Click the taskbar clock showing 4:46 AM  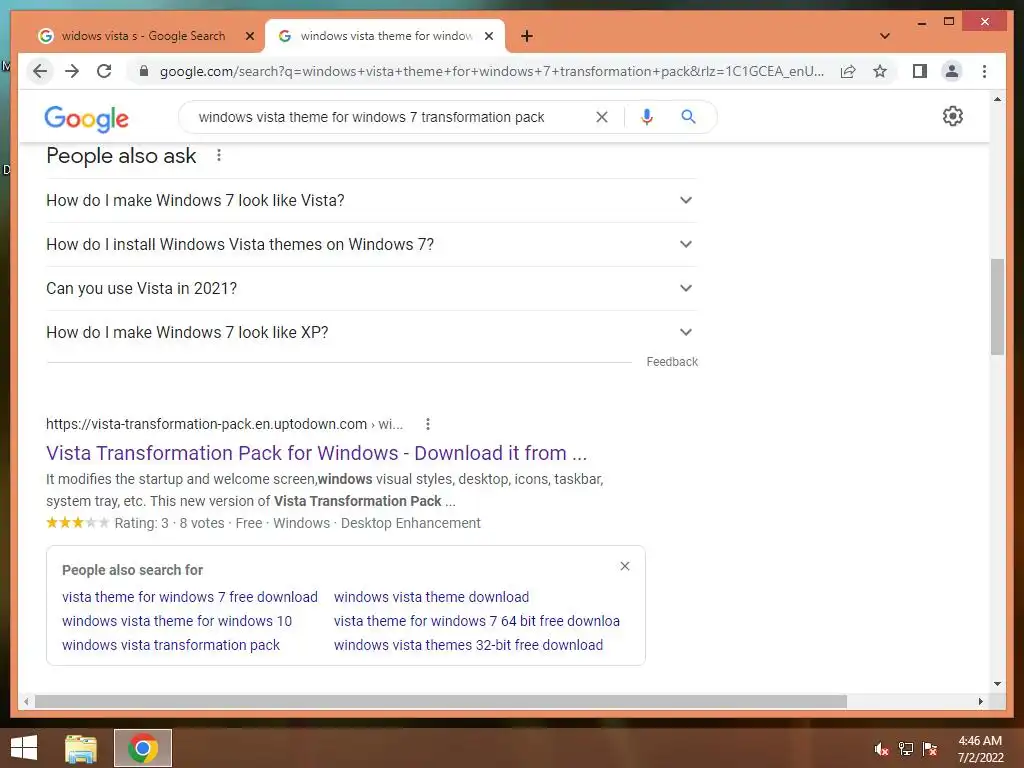[980, 749]
